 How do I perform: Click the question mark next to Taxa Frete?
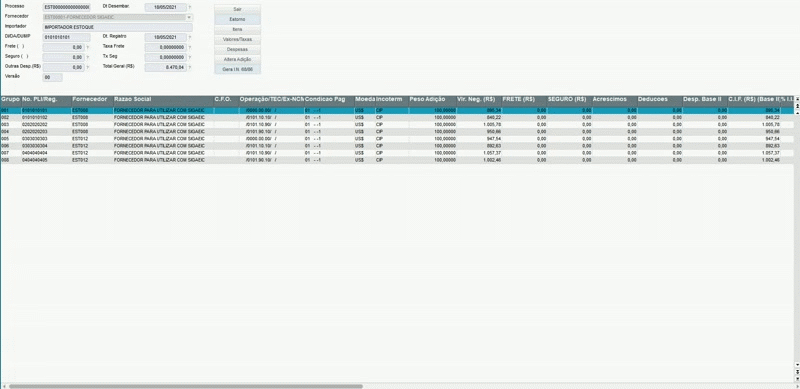[190, 47]
